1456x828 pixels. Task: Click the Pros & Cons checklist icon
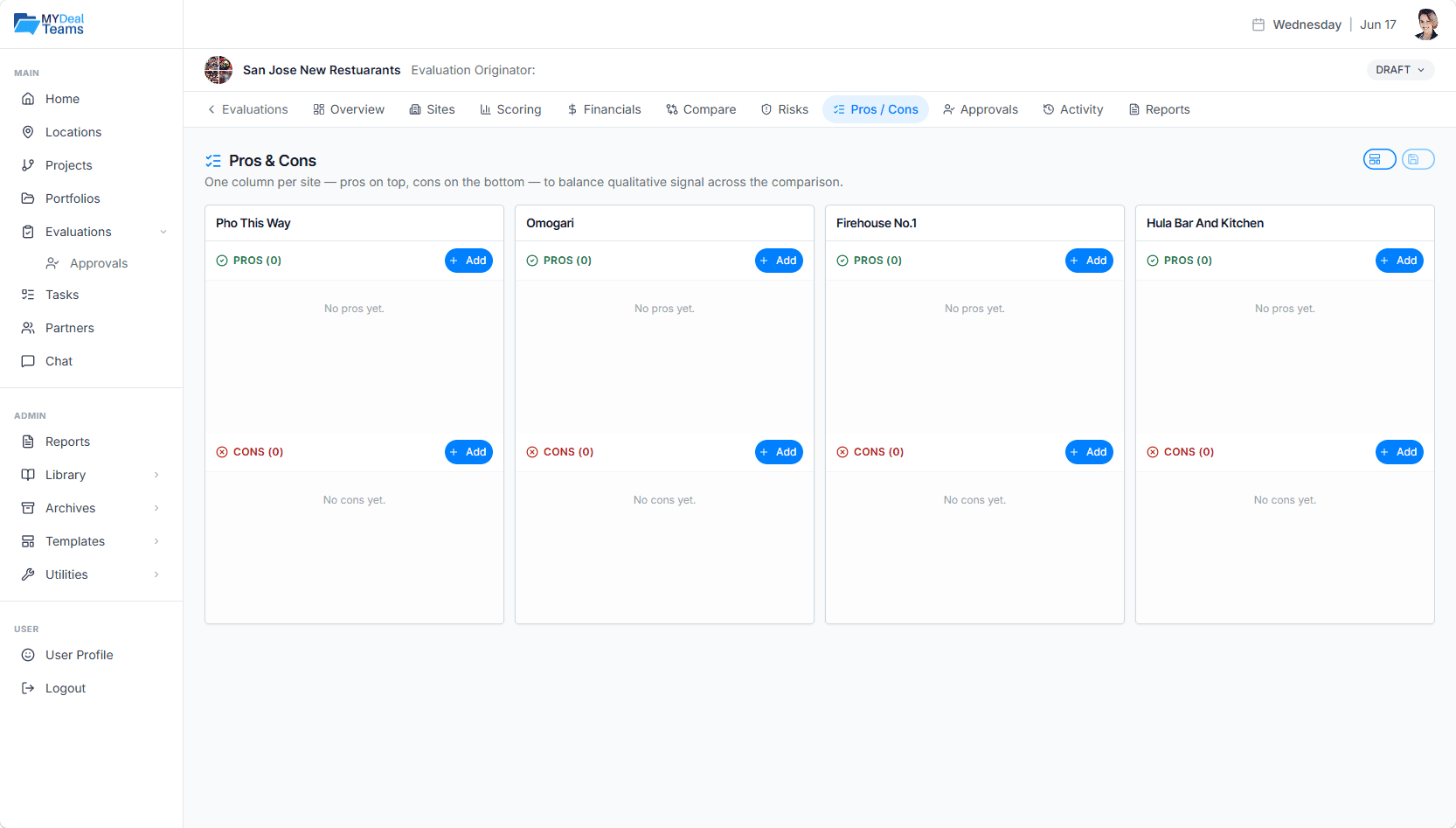point(213,161)
